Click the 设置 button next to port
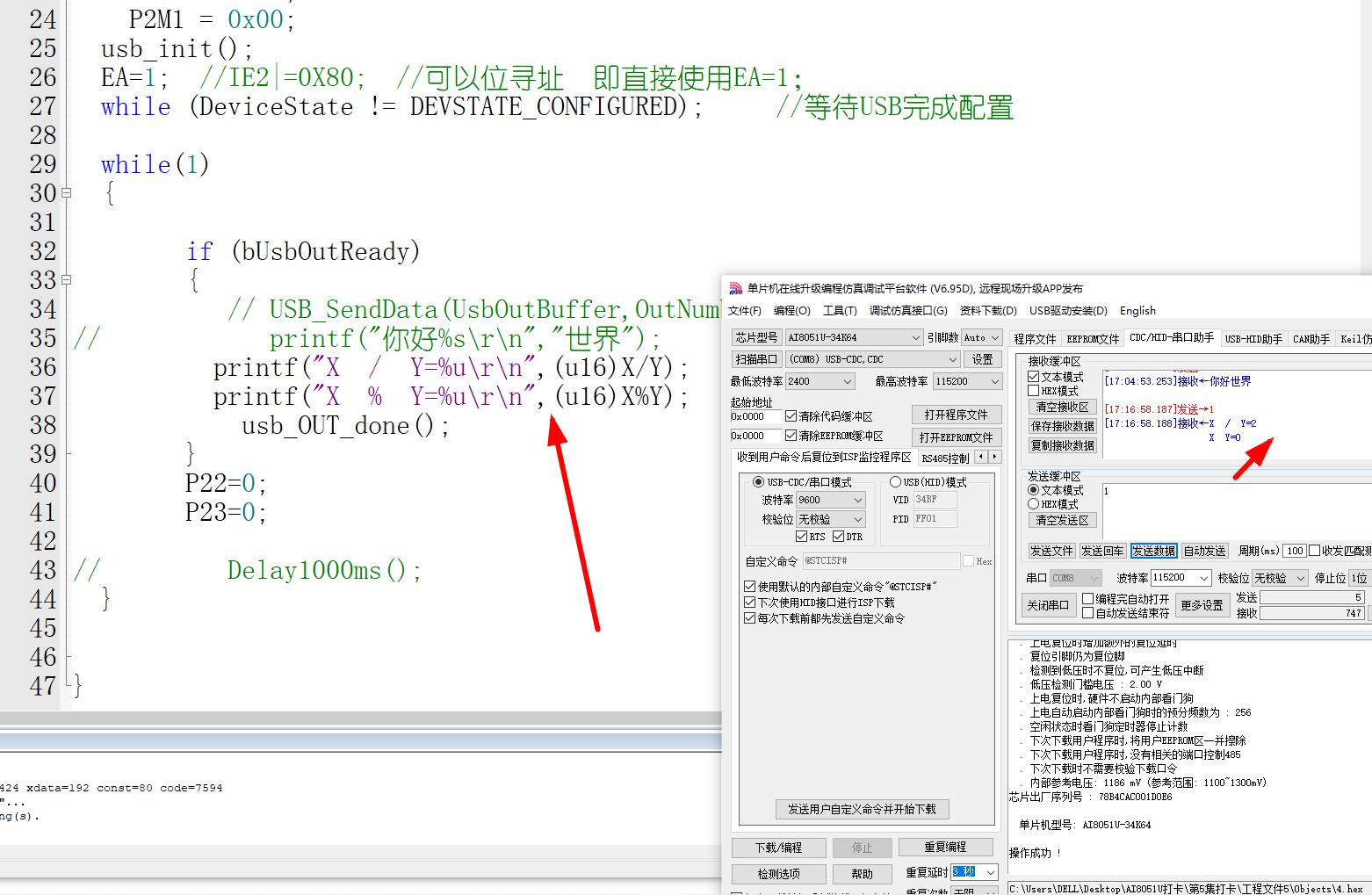Image resolution: width=1372 pixels, height=895 pixels. (x=982, y=359)
